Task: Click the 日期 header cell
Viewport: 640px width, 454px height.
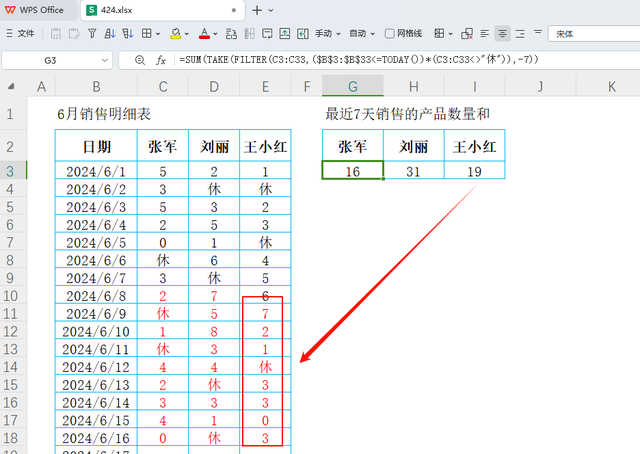Action: tap(96, 146)
